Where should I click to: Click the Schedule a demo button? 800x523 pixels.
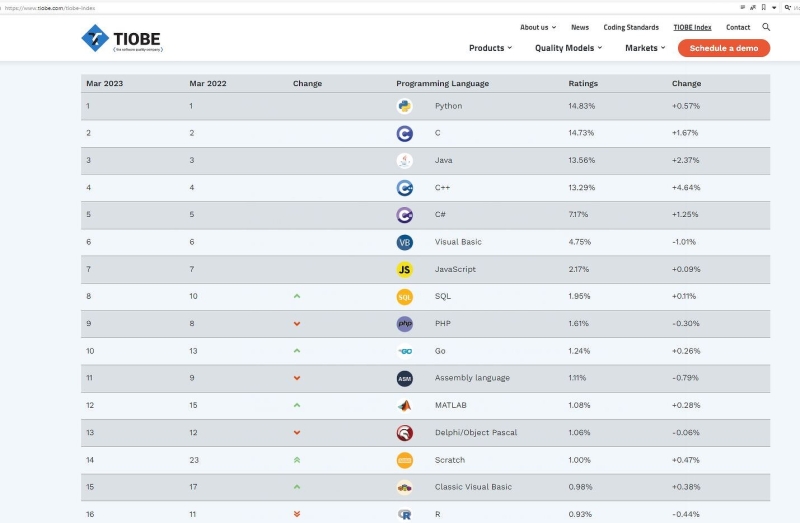tap(724, 48)
